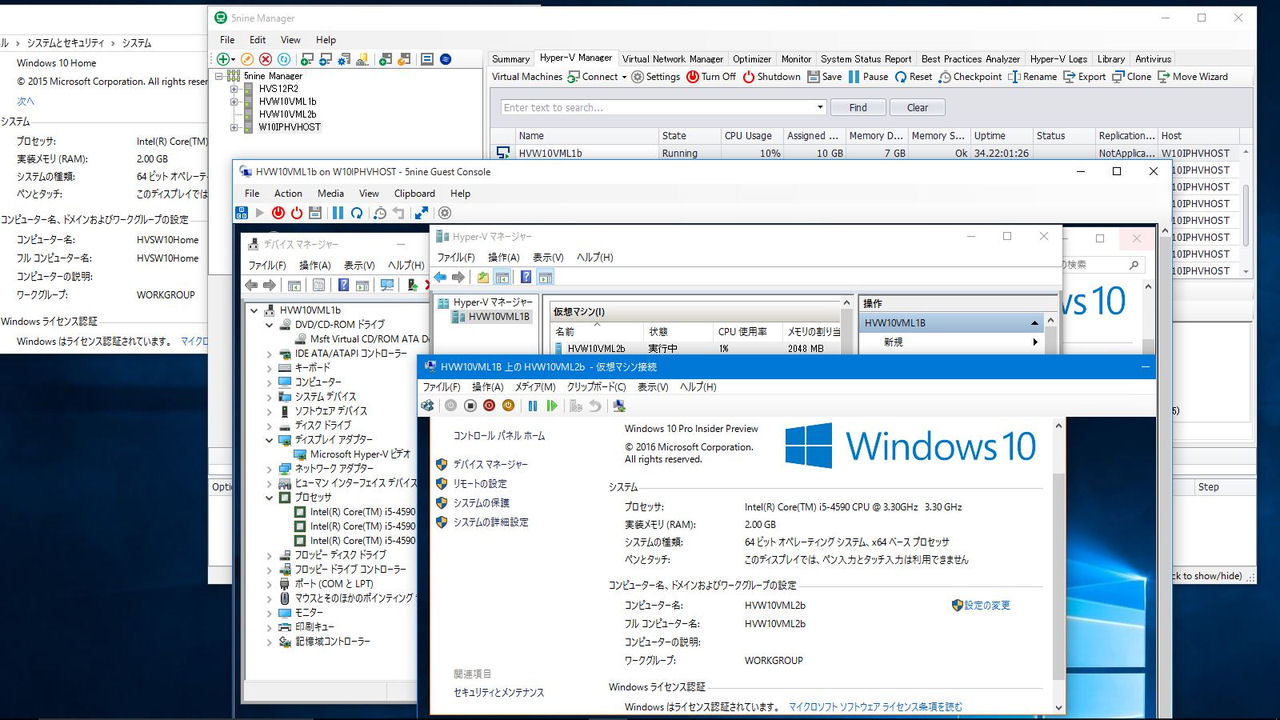Image resolution: width=1280 pixels, height=720 pixels.
Task: Expand HVW10VML1b node in 5nine Manager tree
Action: tap(235, 102)
